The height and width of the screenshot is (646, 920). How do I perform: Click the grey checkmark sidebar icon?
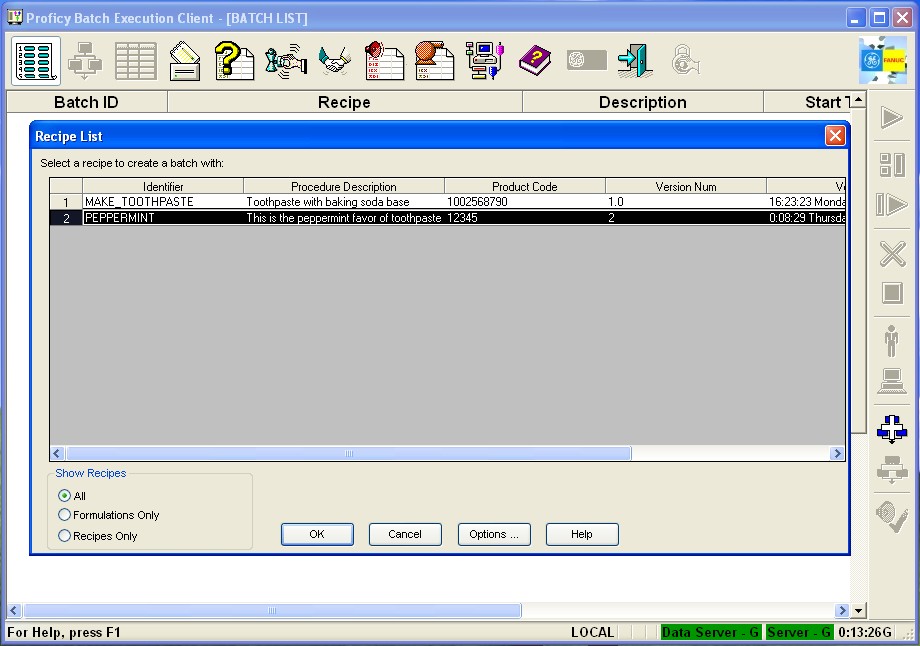click(892, 516)
